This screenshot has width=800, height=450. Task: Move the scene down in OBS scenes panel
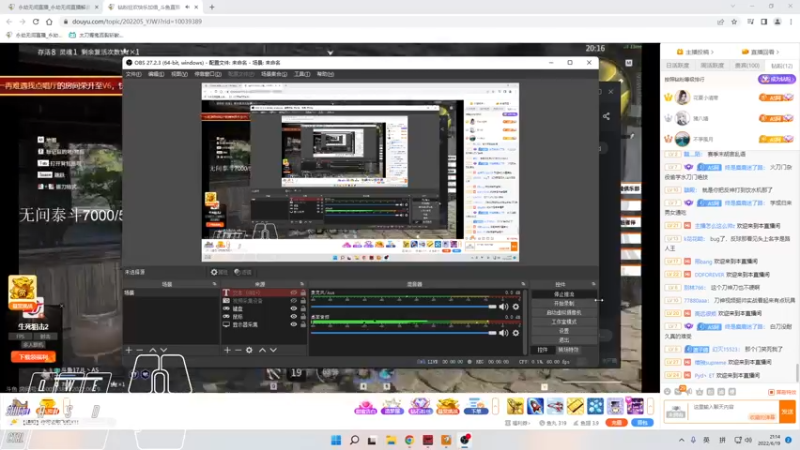[163, 350]
